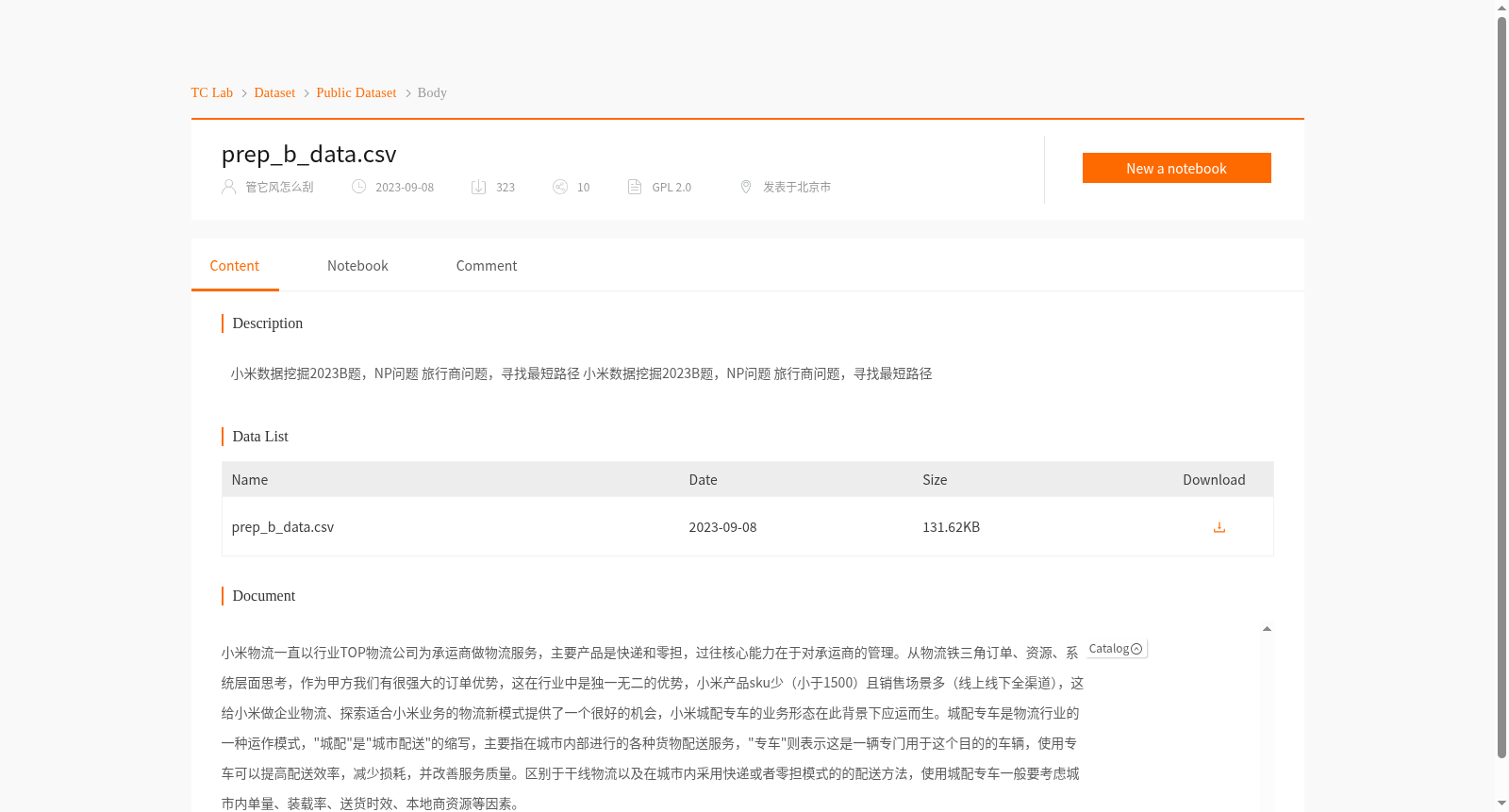Click the main page scrollbar thumb
Viewport: 1509px width, 812px height.
[1501, 387]
